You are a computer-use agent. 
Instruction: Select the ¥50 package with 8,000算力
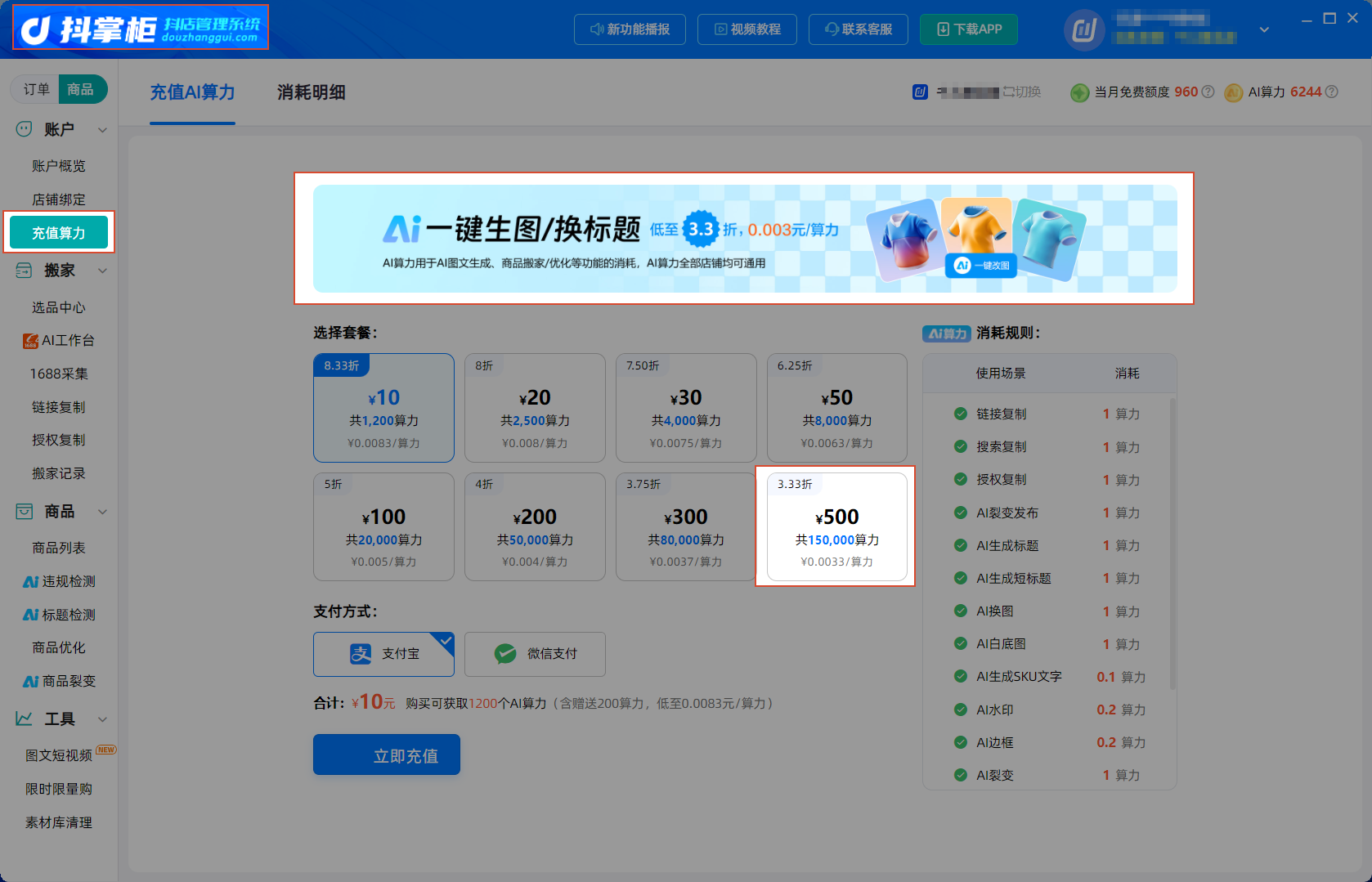tap(837, 408)
